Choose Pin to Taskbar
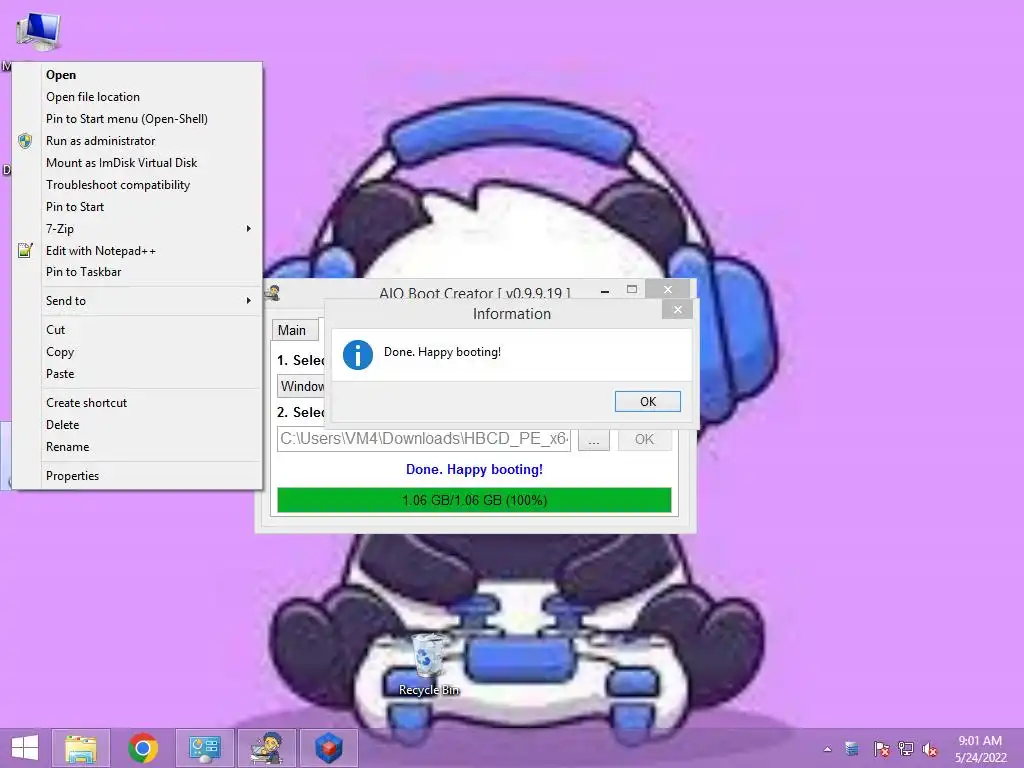The width and height of the screenshot is (1024, 768). [138, 272]
